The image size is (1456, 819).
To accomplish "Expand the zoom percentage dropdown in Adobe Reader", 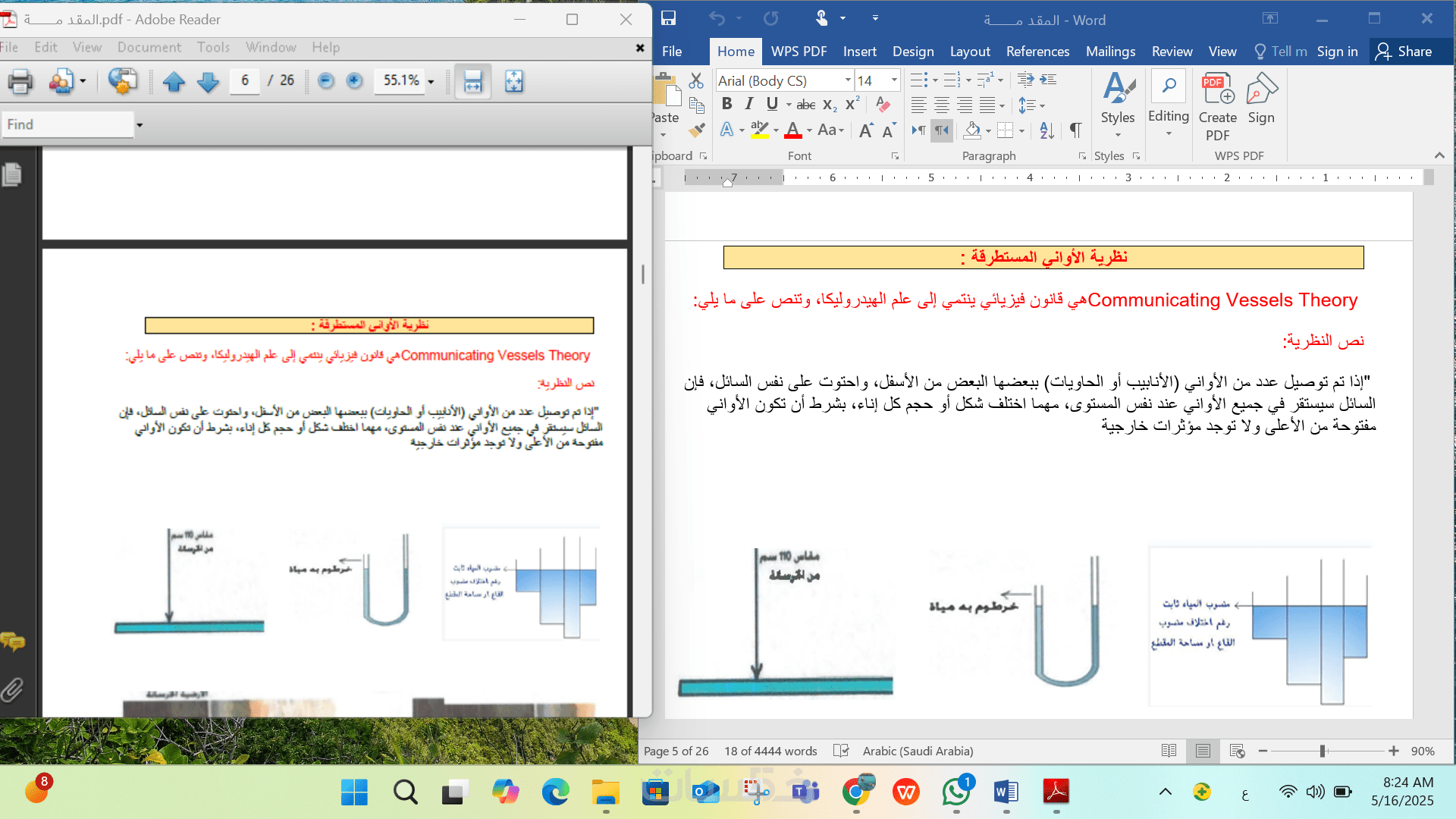I will tap(431, 81).
